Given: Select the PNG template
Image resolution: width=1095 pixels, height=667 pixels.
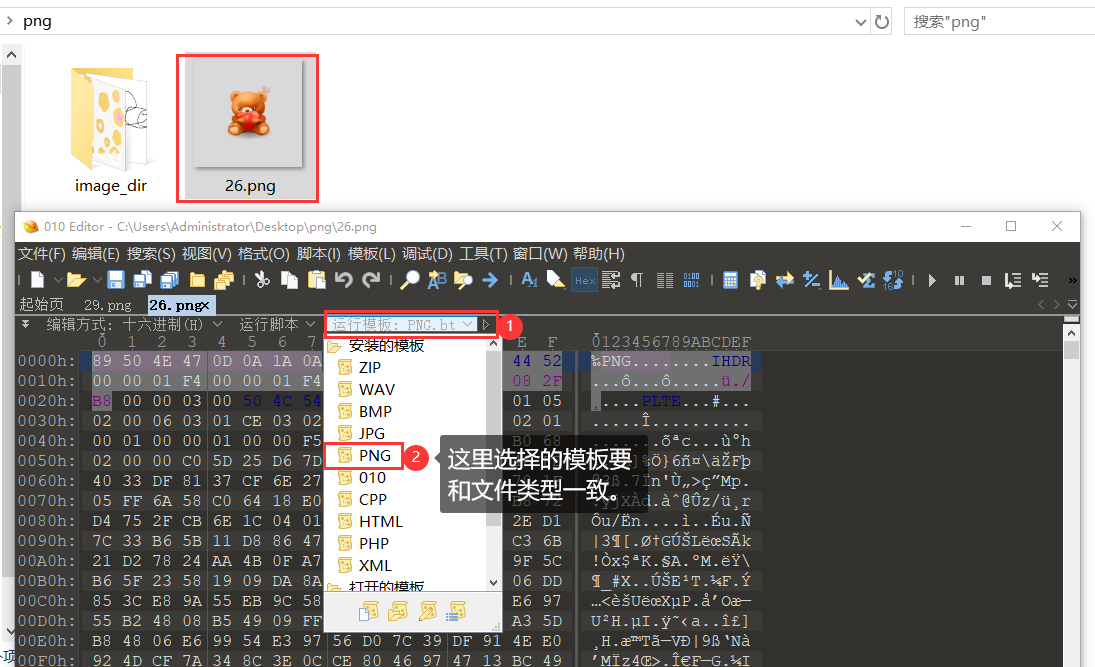Looking at the screenshot, I should point(374,455).
